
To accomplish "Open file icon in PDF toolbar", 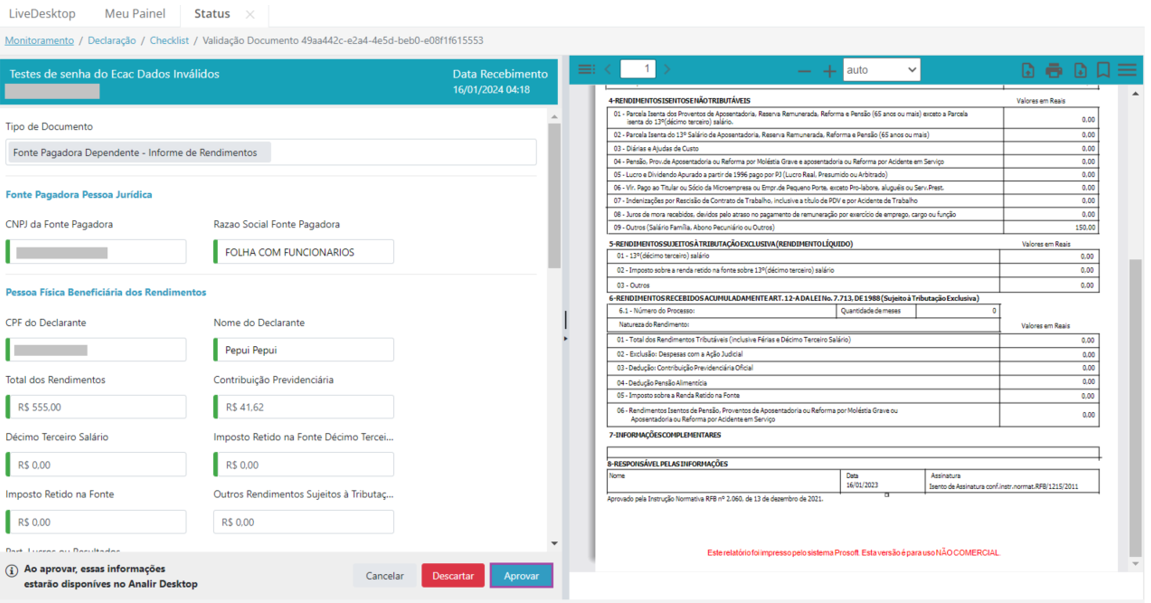I will point(1028,70).
